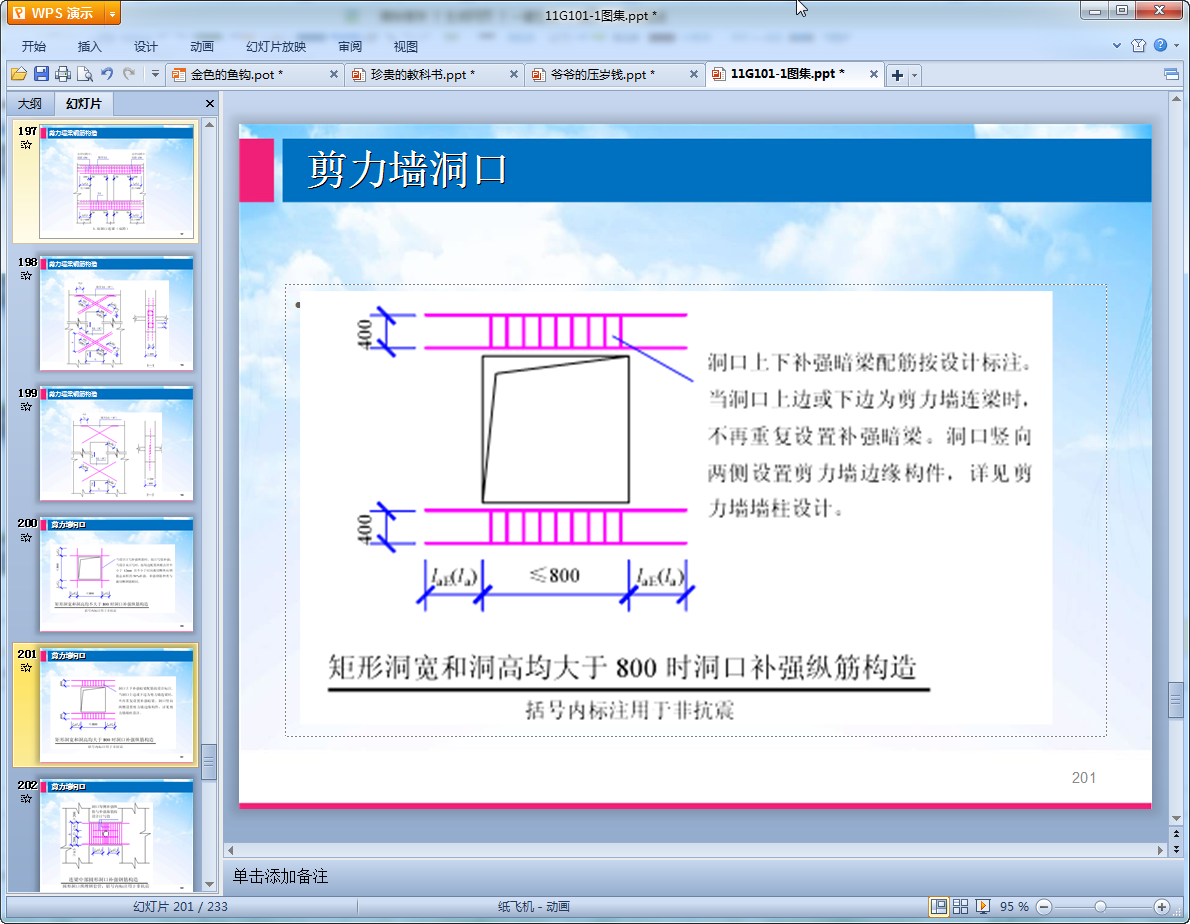Collapse the ribbon with the chevron

point(1117,45)
